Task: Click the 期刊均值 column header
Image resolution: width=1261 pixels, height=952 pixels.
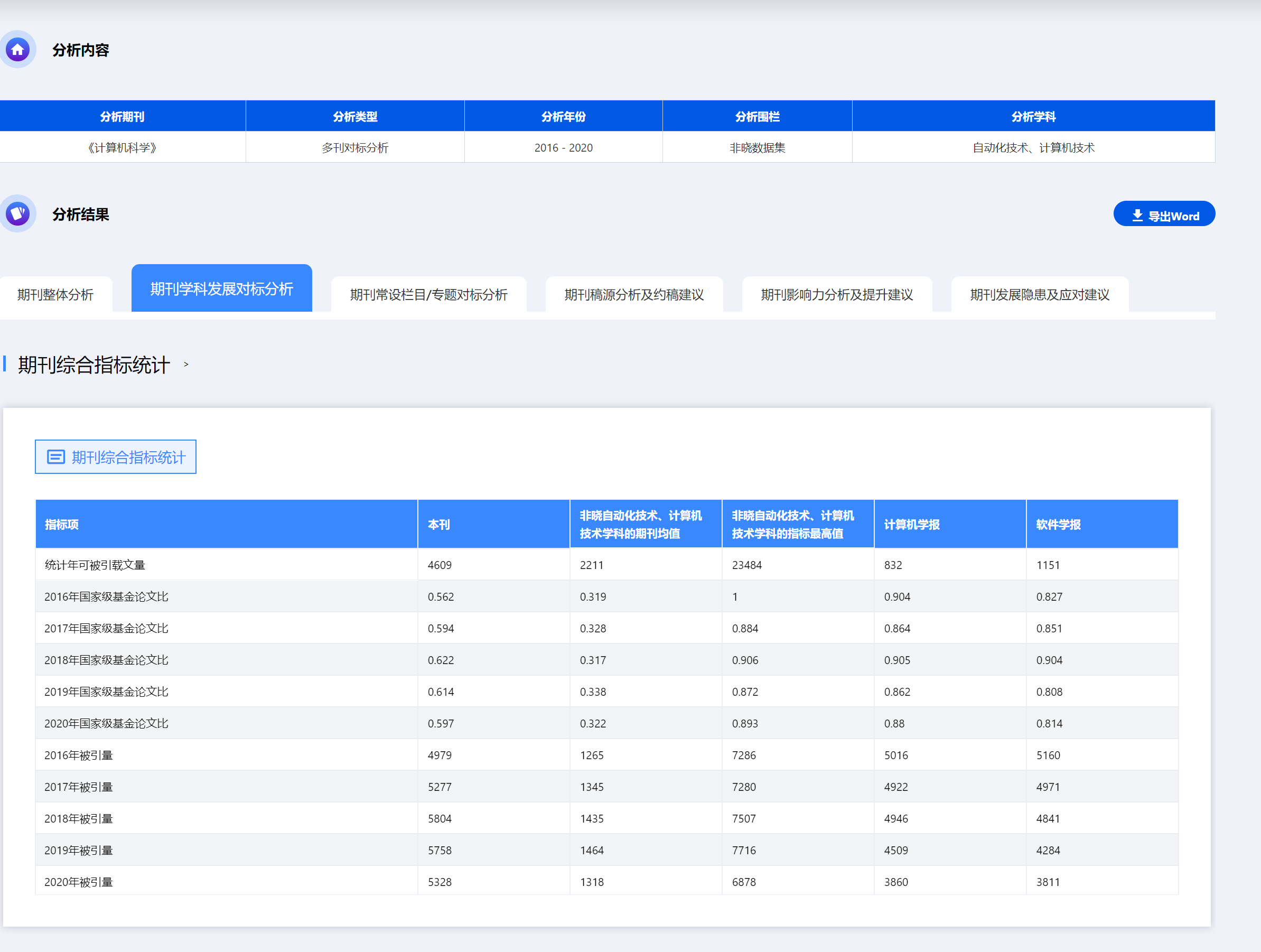Action: pos(646,524)
